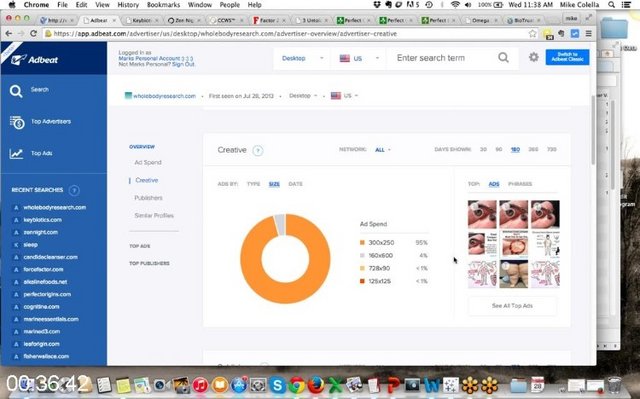Open Top Publishers section in left nav
Image resolution: width=640 pixels, height=399 pixels.
[x=149, y=264]
